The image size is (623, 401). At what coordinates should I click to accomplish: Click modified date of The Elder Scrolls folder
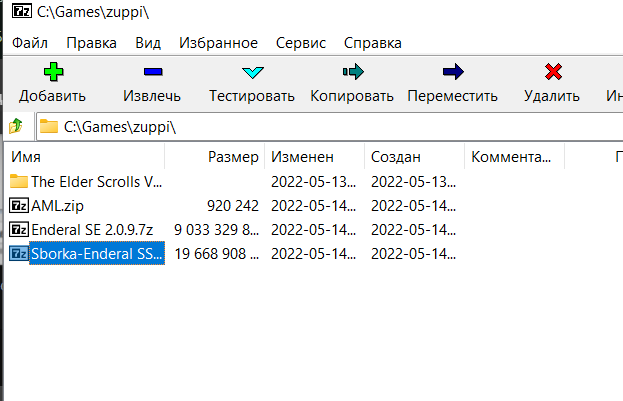313,182
